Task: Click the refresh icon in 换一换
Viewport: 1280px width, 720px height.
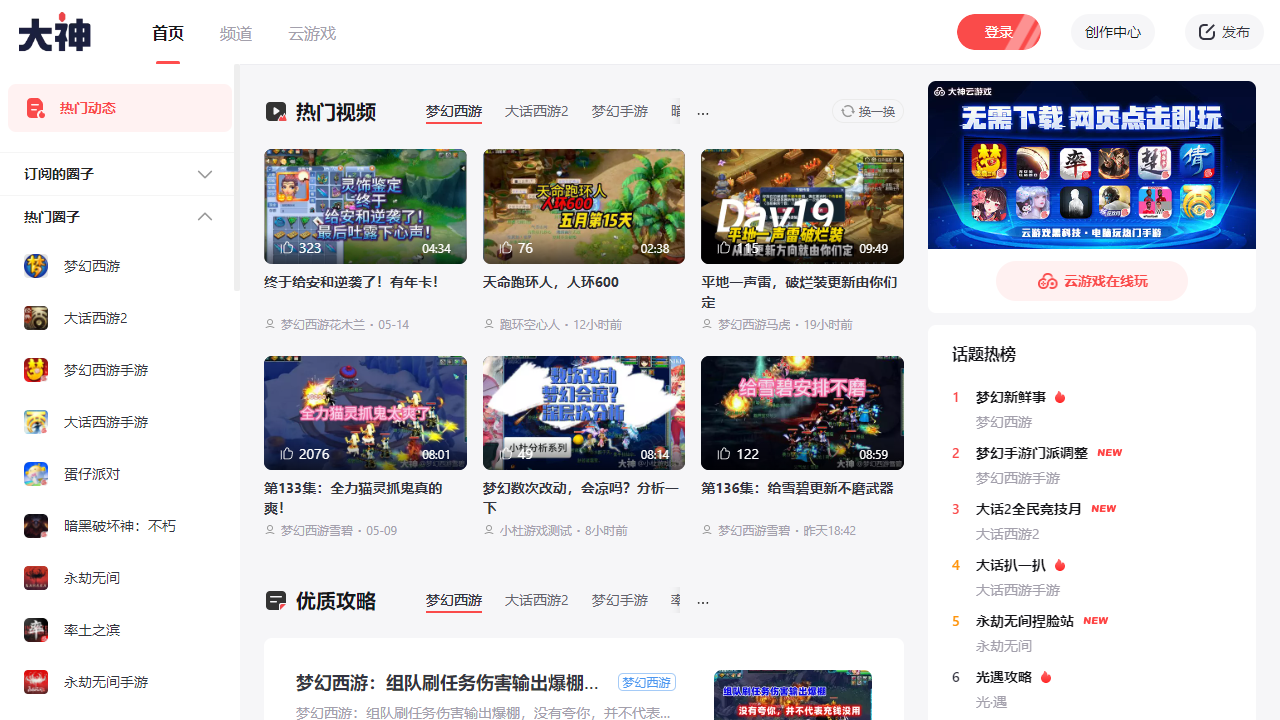Action: 848,111
